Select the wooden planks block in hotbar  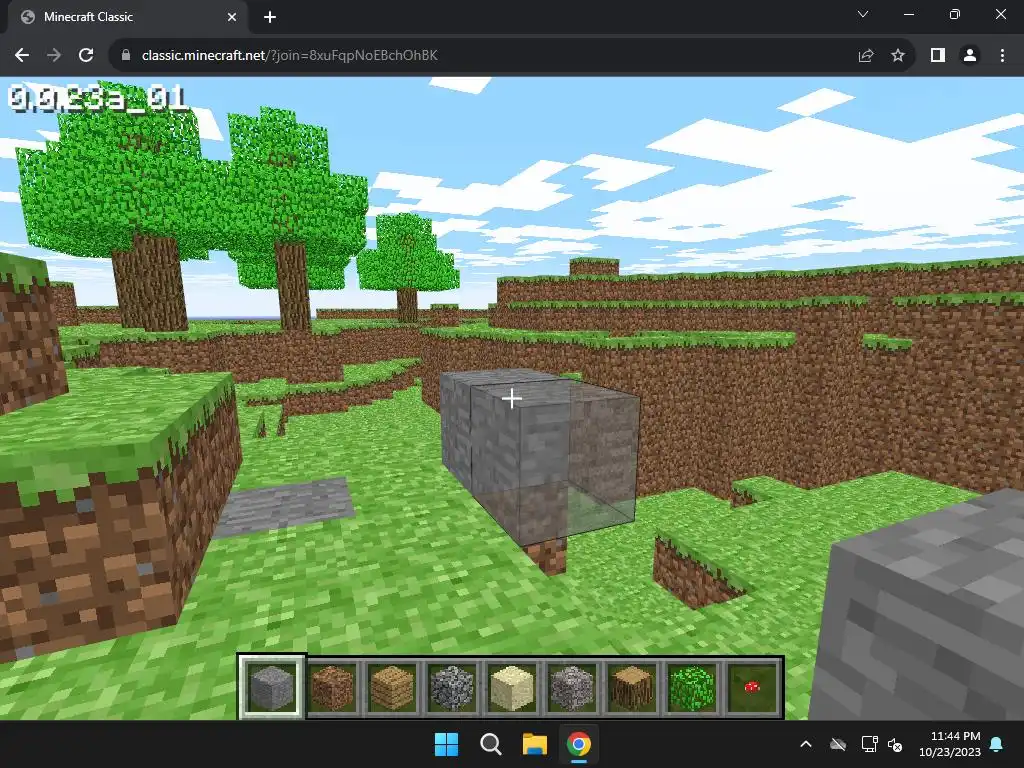click(392, 687)
